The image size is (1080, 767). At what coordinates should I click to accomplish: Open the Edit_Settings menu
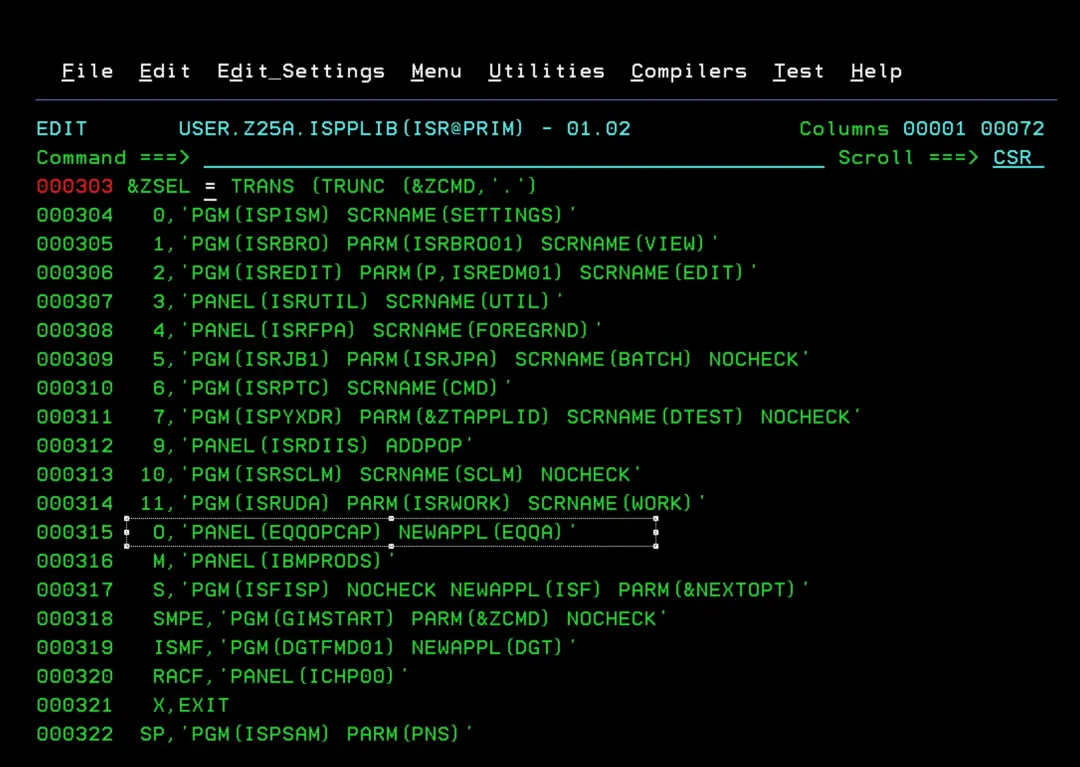click(301, 72)
